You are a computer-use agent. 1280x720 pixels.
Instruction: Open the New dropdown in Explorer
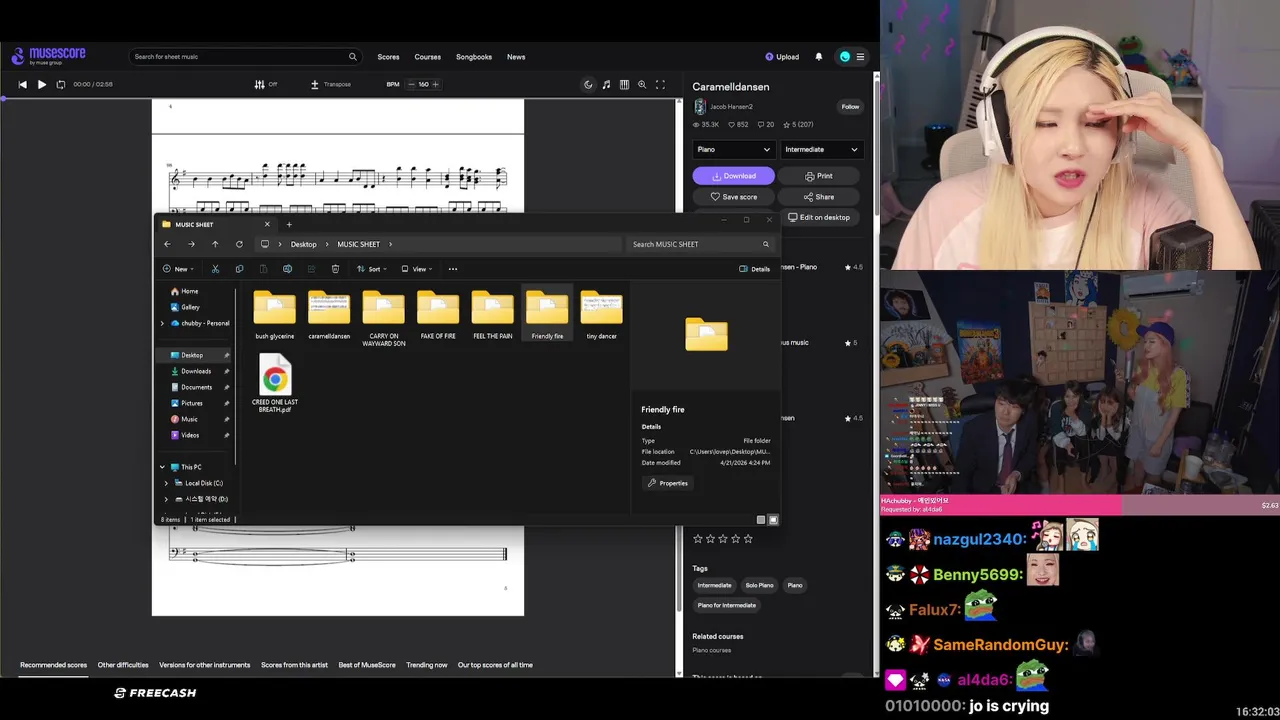(x=177, y=269)
